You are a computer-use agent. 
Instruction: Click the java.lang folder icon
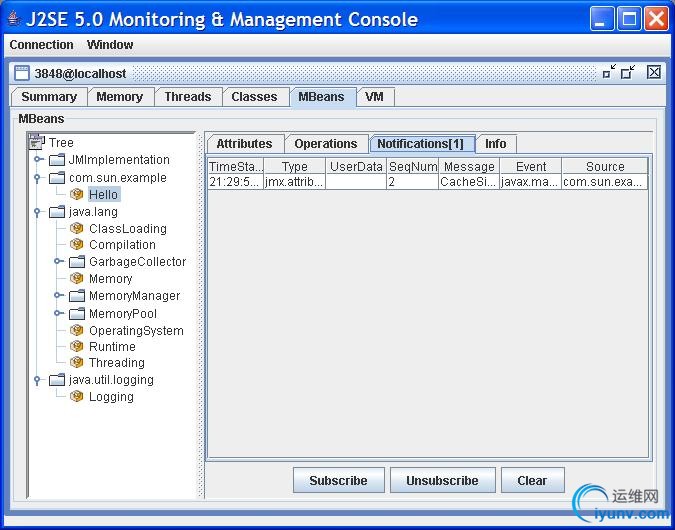[57, 212]
